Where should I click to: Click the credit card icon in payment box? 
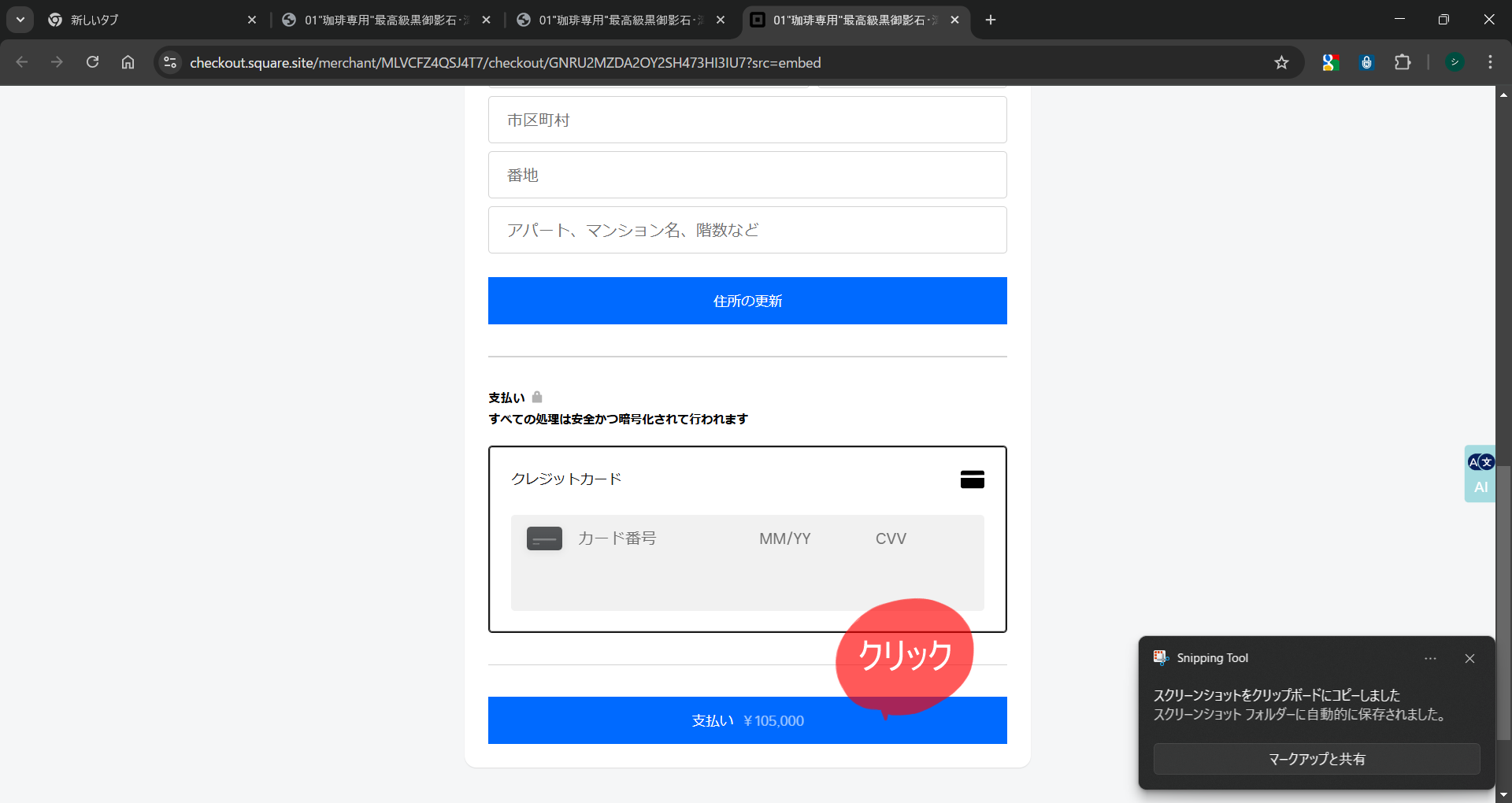pos(973,479)
